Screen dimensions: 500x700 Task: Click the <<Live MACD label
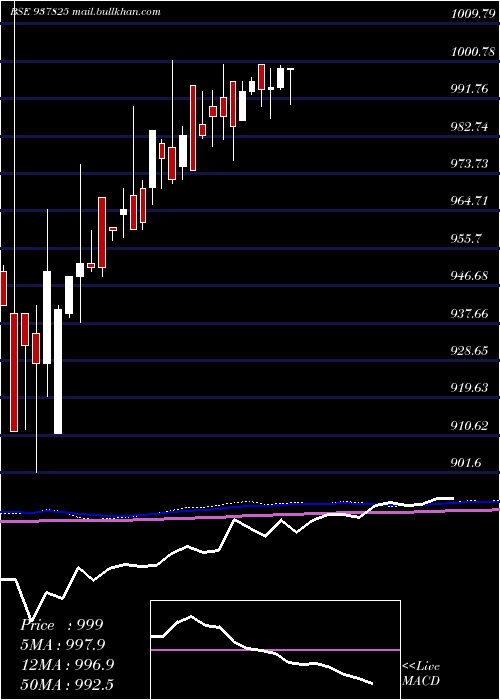click(x=421, y=674)
